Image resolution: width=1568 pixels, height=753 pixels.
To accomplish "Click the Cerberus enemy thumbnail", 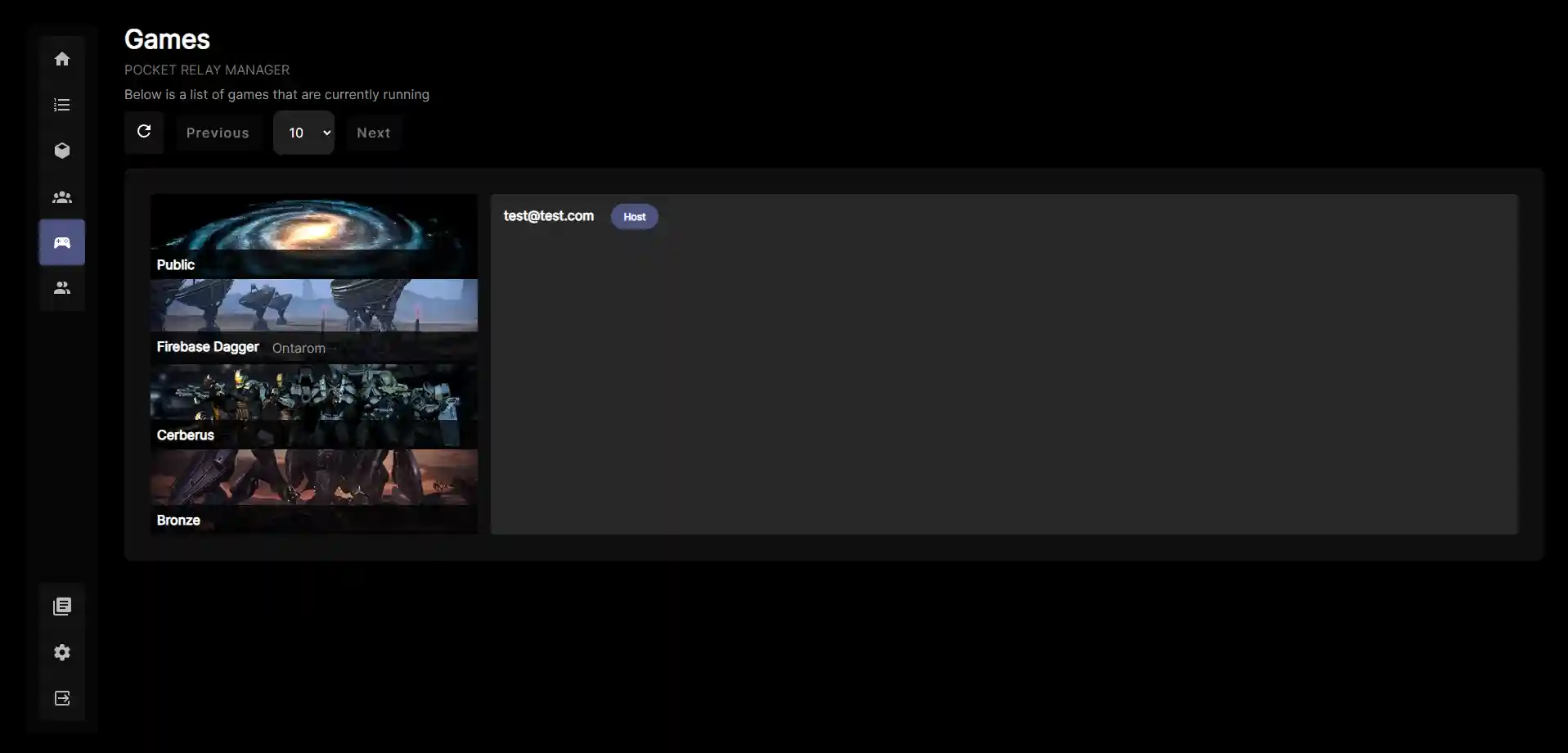I will click(314, 405).
